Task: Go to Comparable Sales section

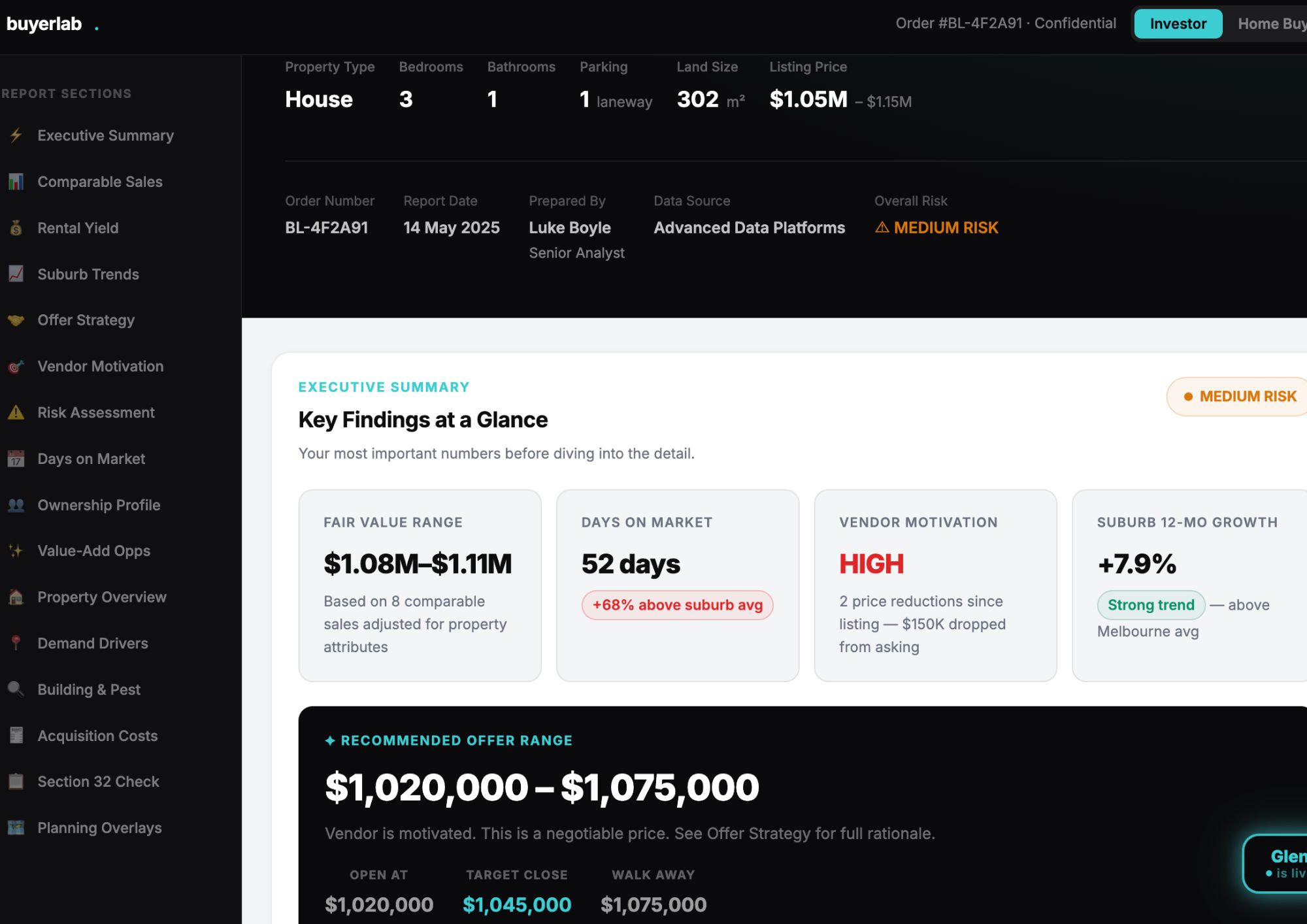Action: [x=100, y=182]
